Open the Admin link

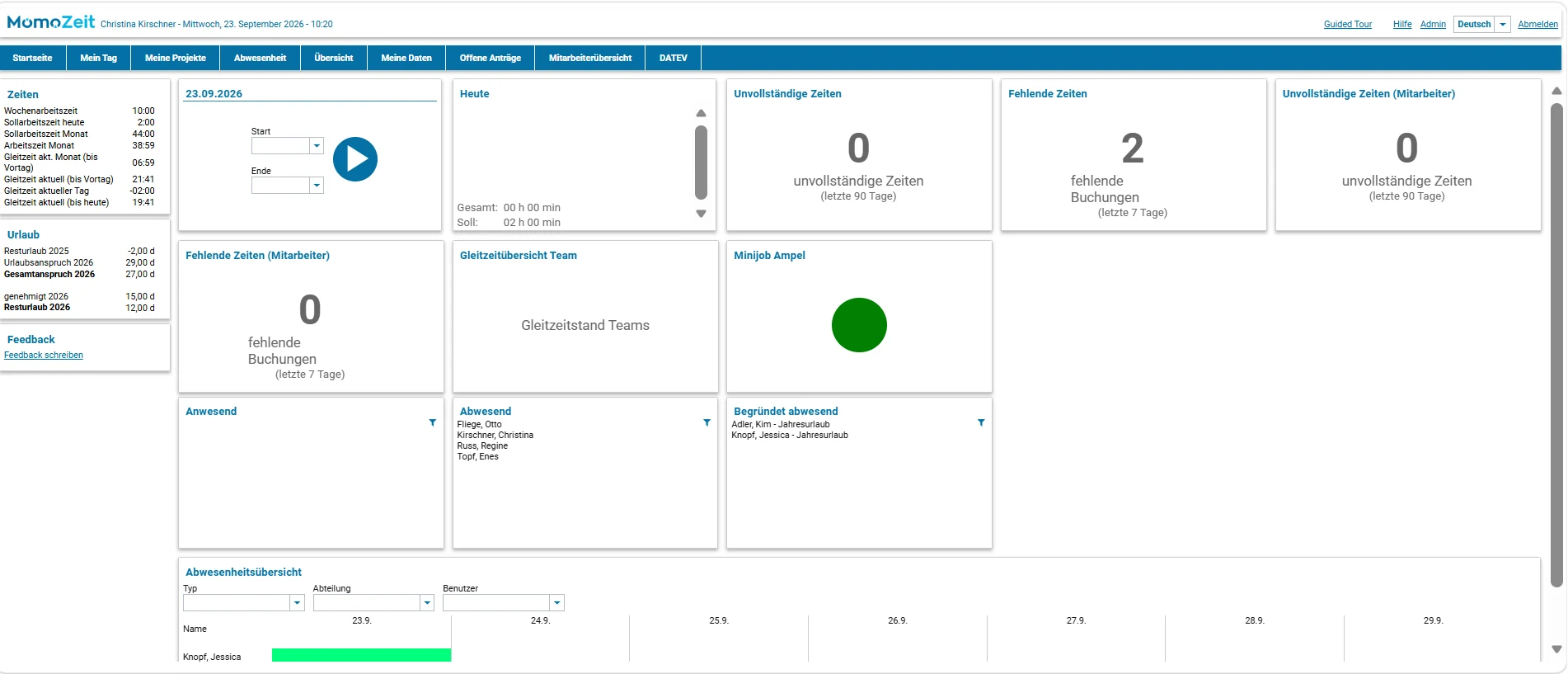(1433, 25)
